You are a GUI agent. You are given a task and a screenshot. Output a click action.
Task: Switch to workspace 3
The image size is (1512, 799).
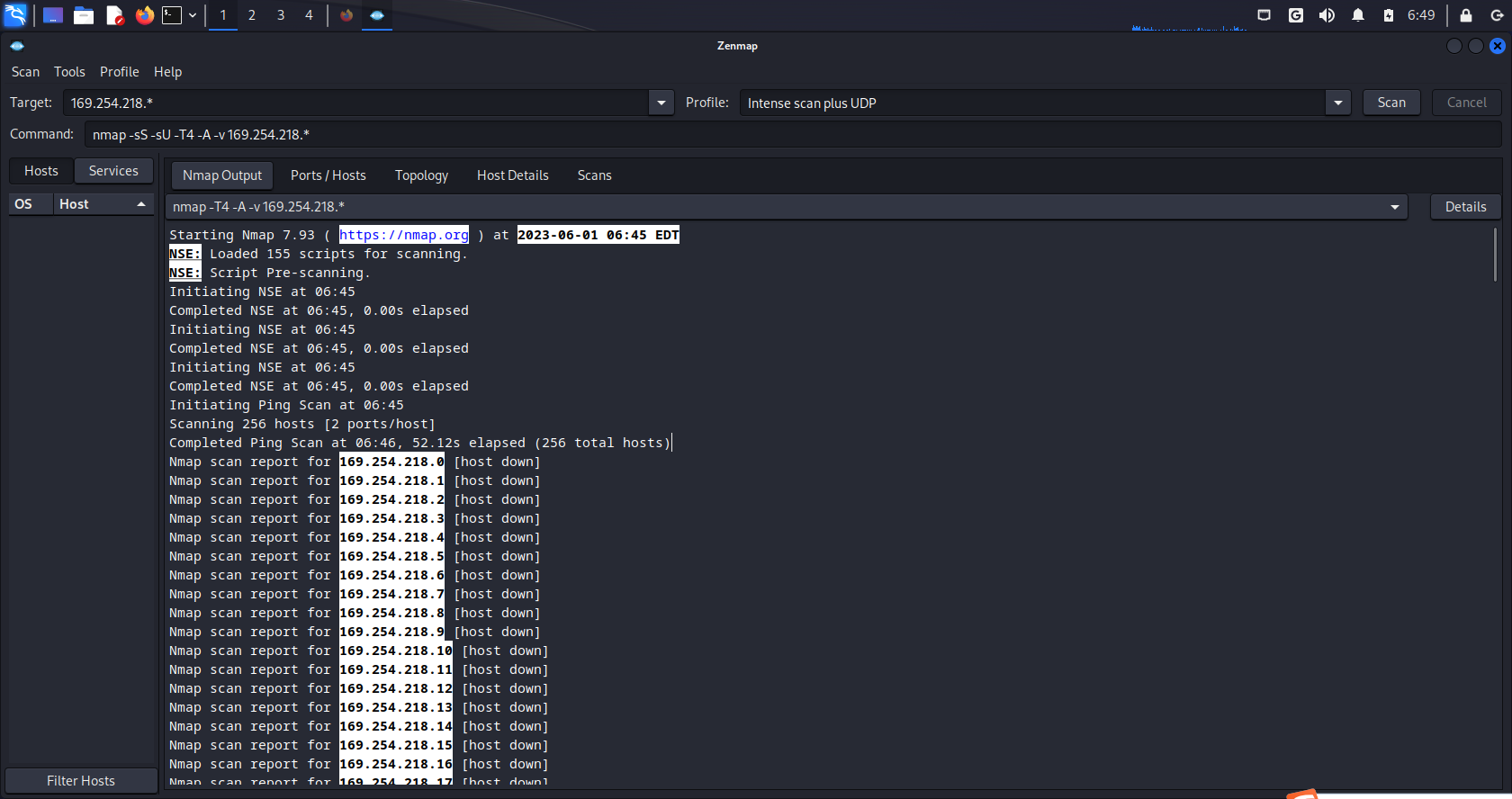tap(281, 15)
